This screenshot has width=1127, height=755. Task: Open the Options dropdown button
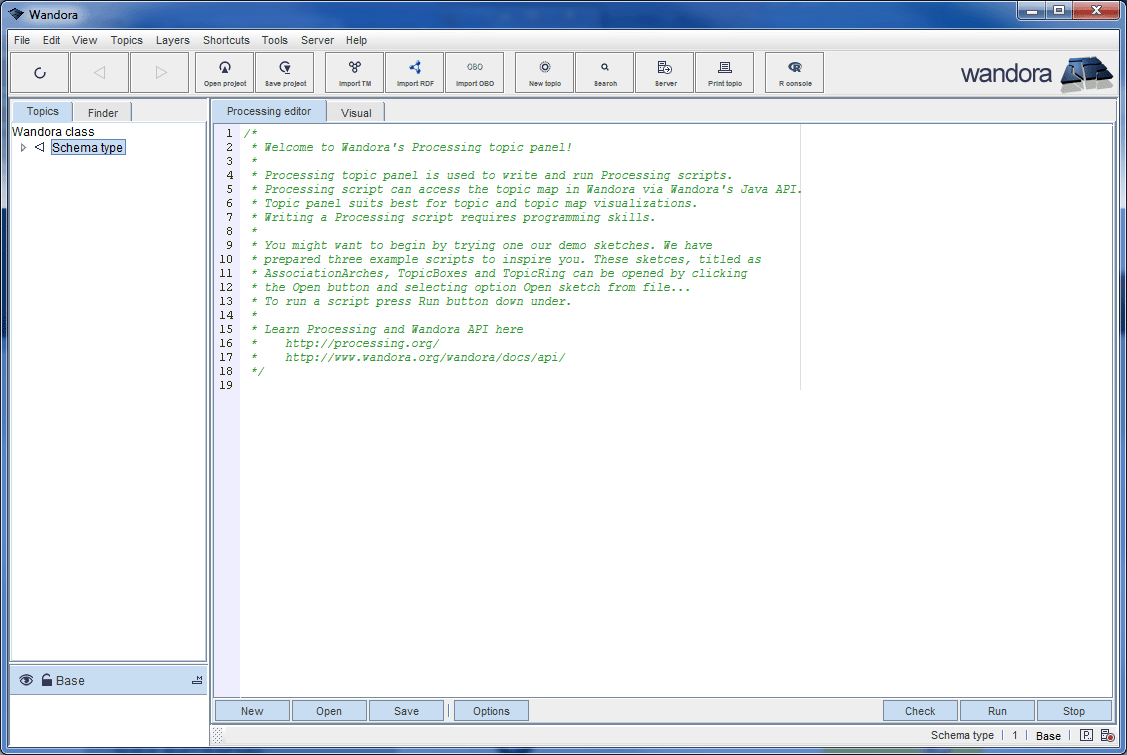coord(491,710)
